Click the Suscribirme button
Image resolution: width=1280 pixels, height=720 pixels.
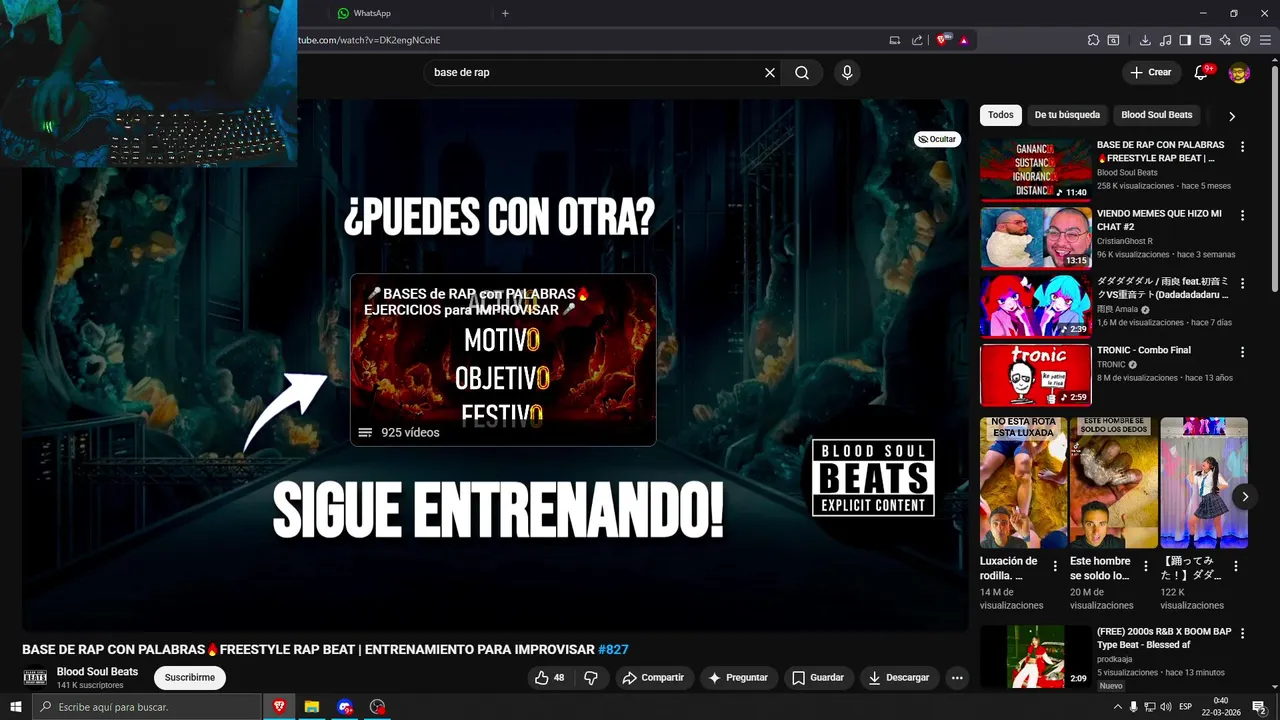[x=190, y=677]
